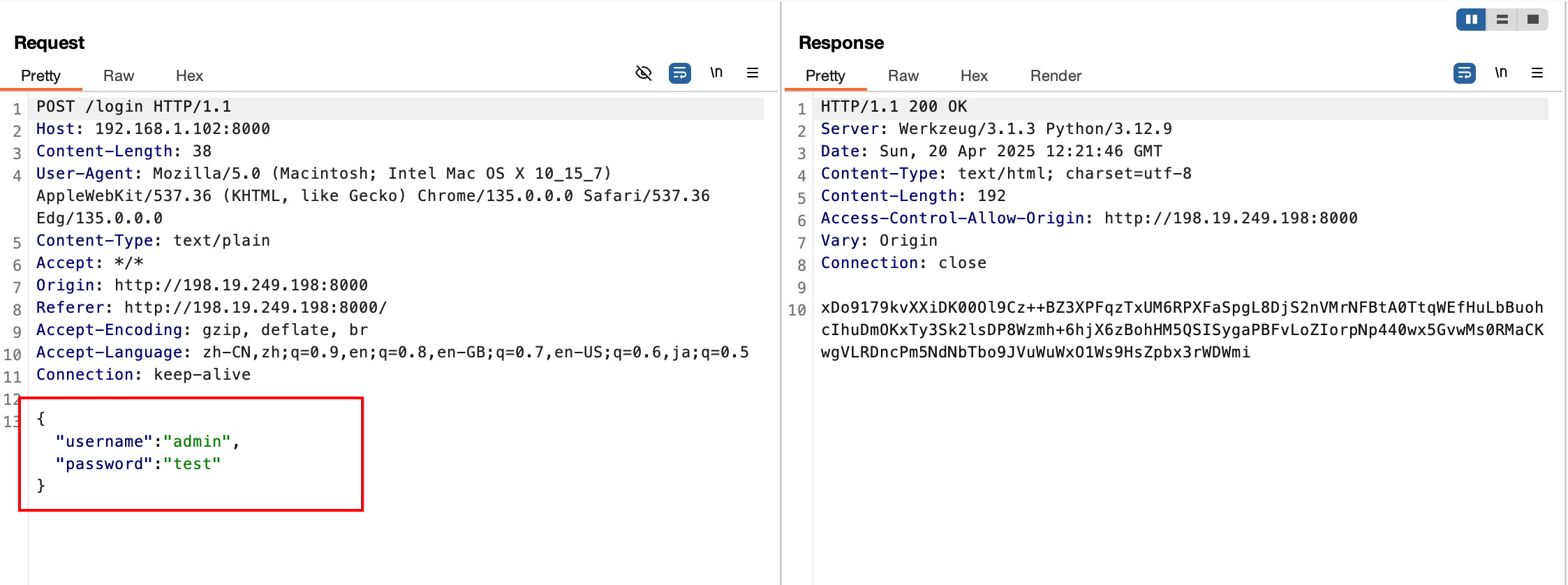Toggle word wrap icon in Request panel
This screenshot has width=1568, height=585.
(x=680, y=73)
